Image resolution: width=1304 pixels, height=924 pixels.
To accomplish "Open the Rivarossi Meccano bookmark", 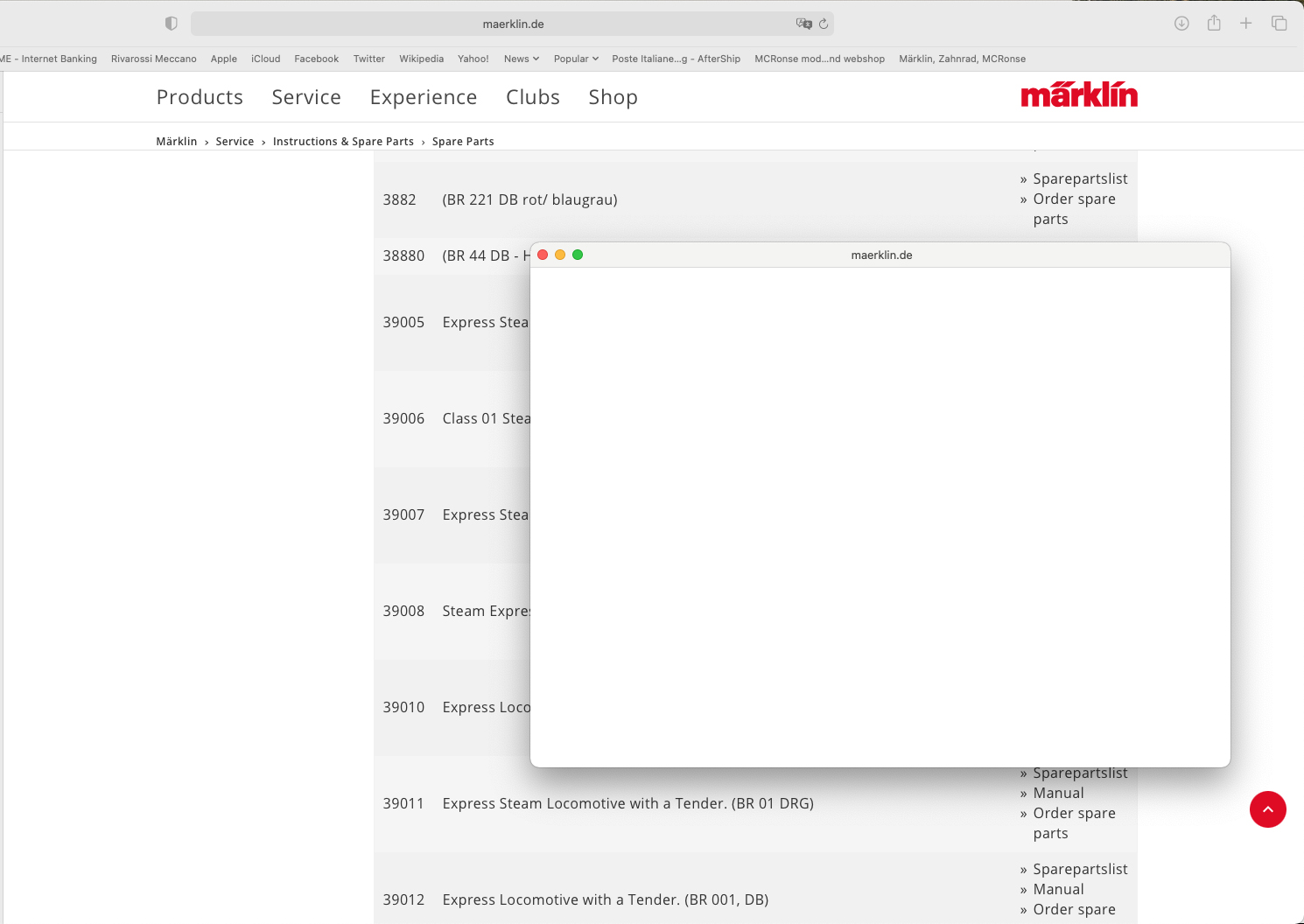I will coord(154,59).
